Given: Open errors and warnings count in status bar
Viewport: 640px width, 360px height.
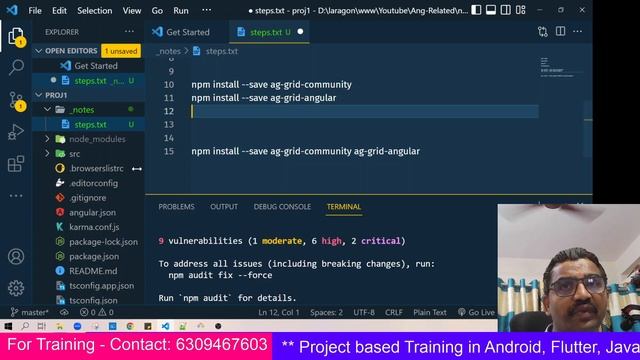Looking at the screenshot, I should (97, 313).
